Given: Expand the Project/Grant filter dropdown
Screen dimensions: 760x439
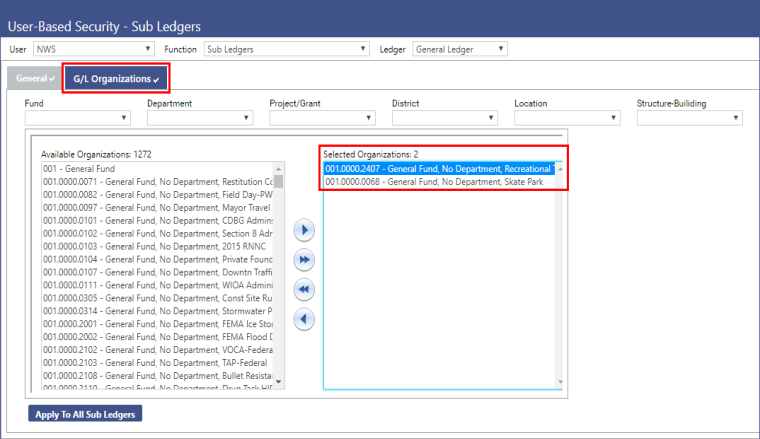Looking at the screenshot, I should (323, 118).
